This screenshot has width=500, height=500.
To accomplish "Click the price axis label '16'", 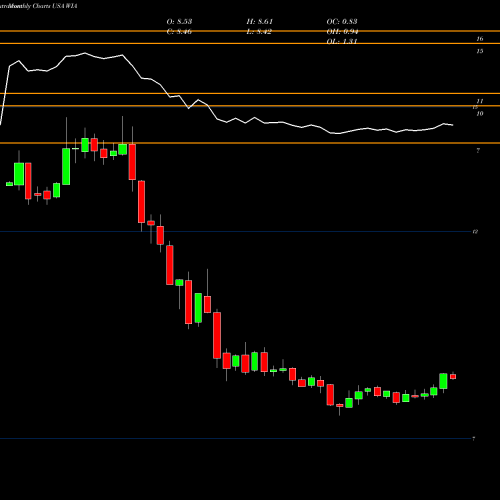I will pos(480,39).
